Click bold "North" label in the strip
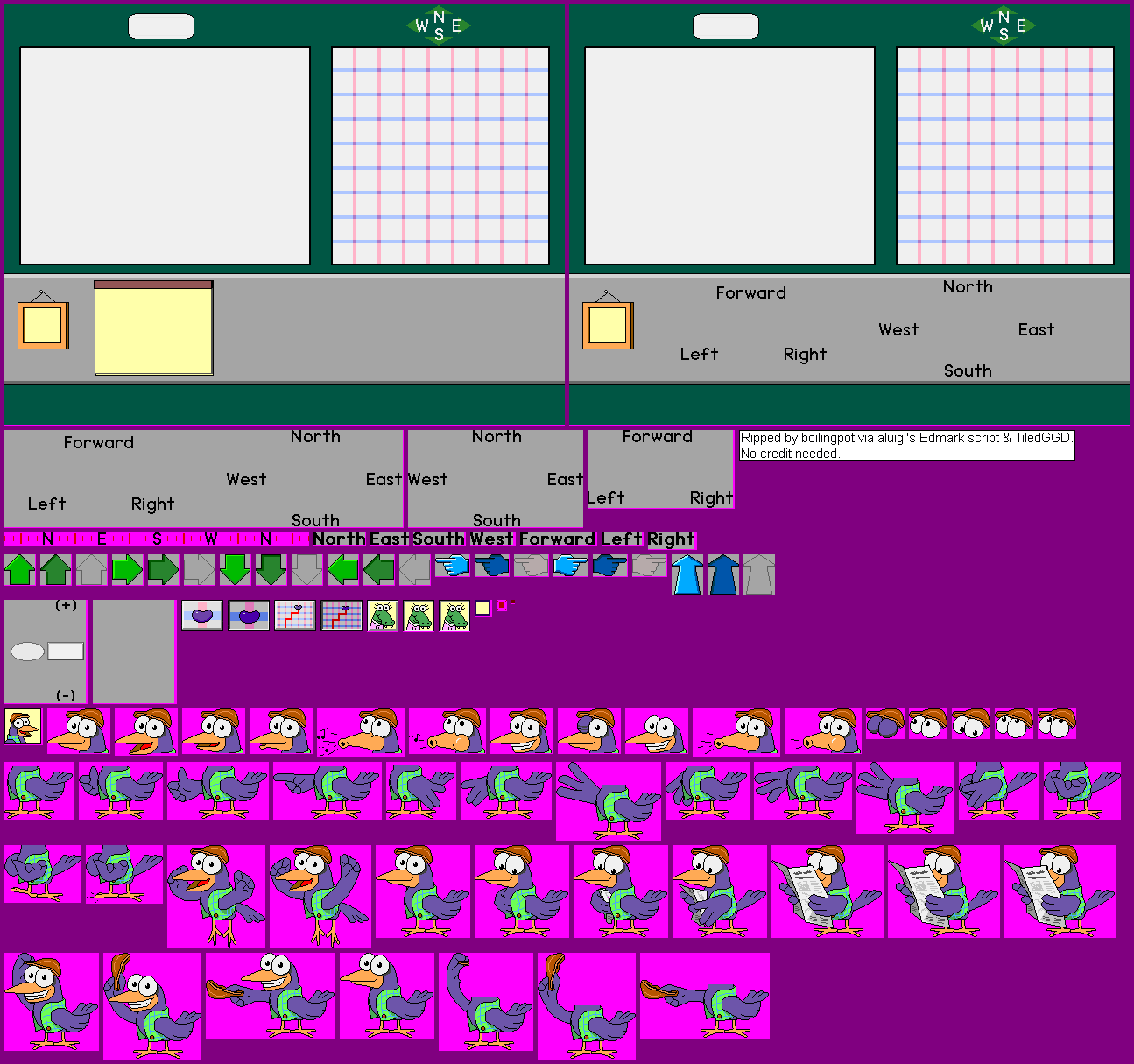1134x1064 pixels. (x=340, y=539)
